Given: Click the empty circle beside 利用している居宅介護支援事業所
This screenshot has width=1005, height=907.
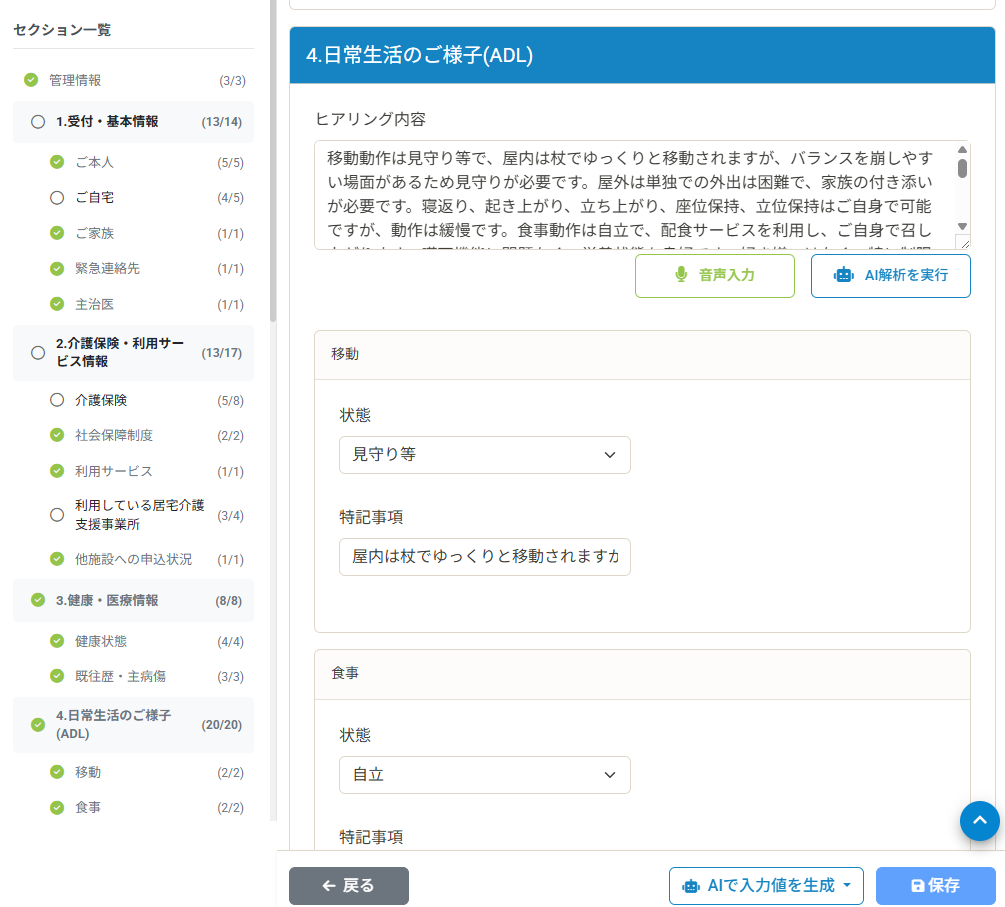Looking at the screenshot, I should (57, 515).
